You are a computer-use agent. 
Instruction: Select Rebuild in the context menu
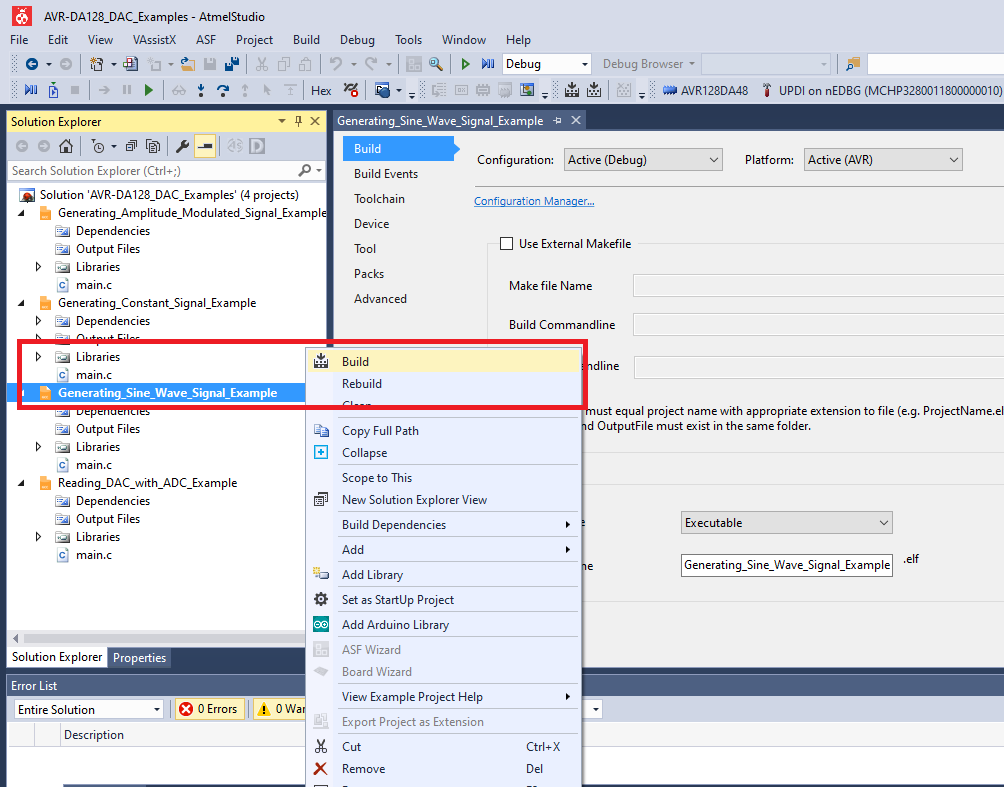(x=443, y=384)
